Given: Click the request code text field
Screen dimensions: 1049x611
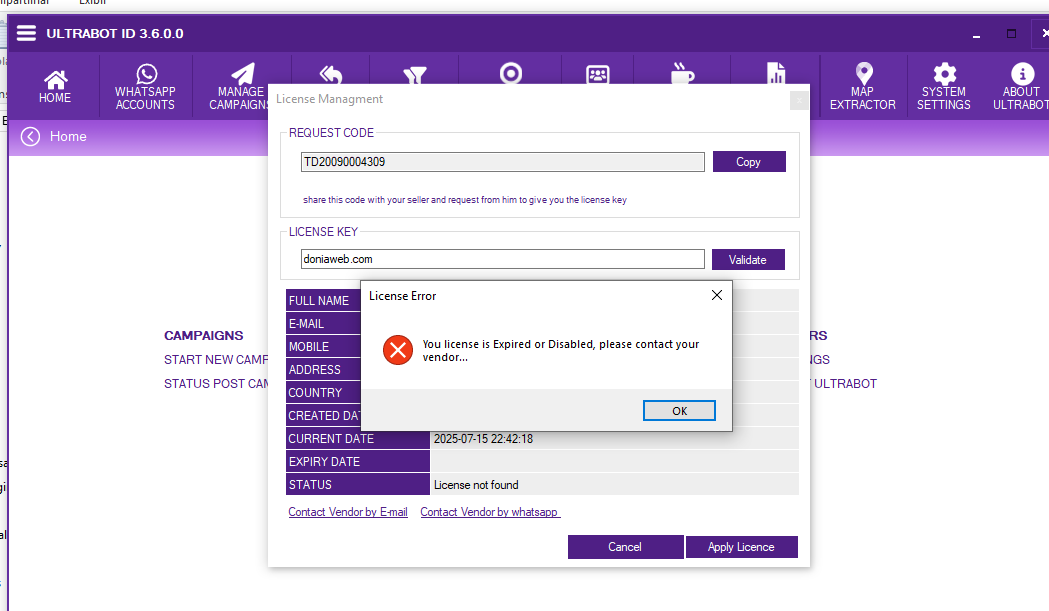Looking at the screenshot, I should (502, 162).
